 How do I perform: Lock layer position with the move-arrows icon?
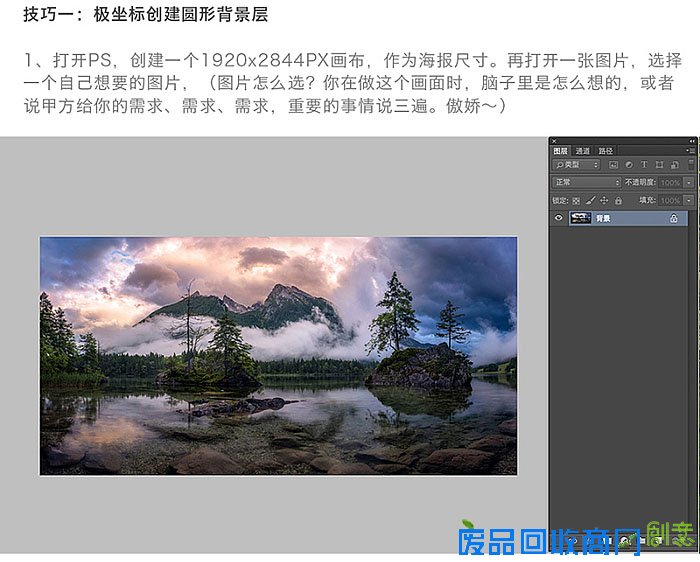point(604,201)
